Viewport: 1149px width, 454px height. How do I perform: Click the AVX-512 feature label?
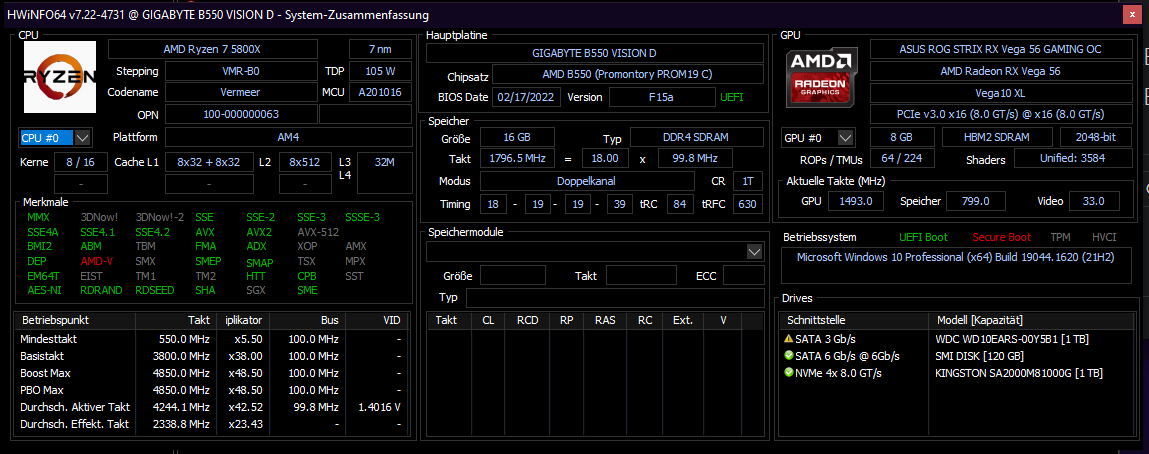click(317, 232)
